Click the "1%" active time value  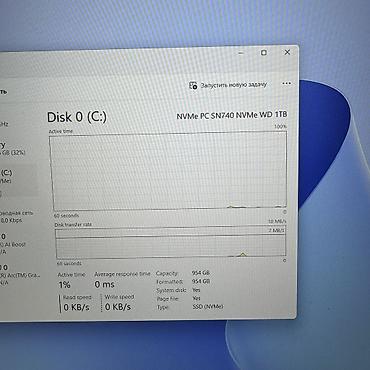click(64, 285)
